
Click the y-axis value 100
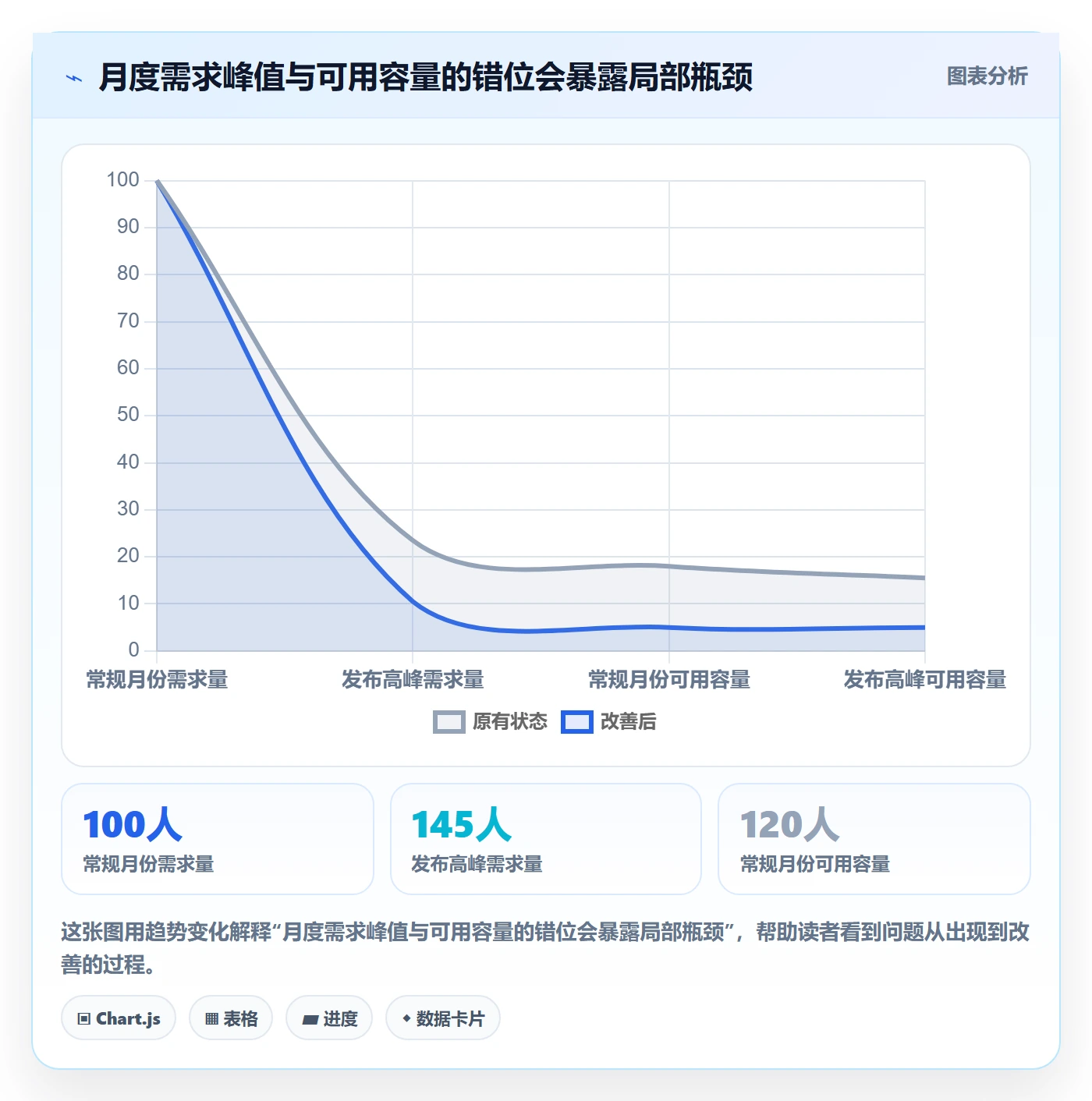click(x=122, y=180)
